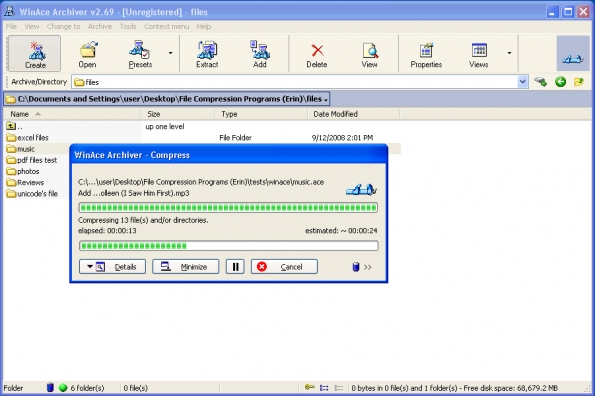Select the Reviews folder
Viewport: 595px width, 396px height.
[25, 182]
